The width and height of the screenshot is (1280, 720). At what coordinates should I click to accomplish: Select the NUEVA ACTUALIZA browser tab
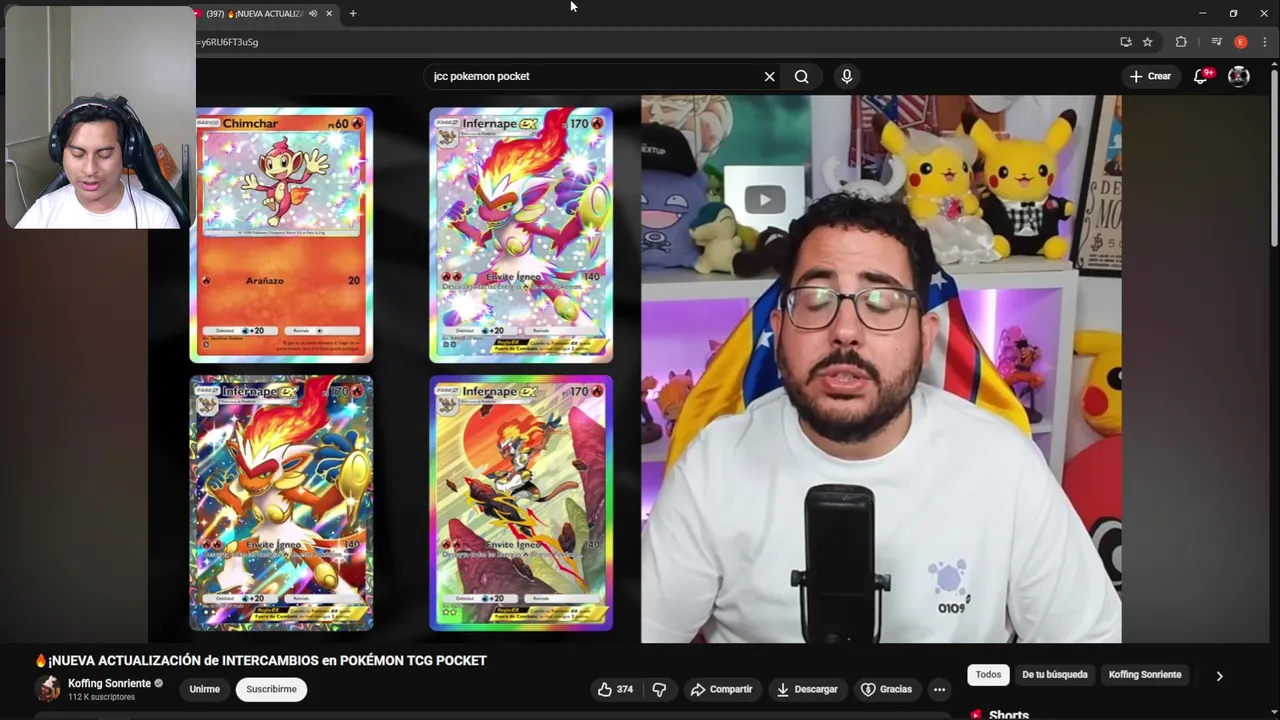pos(256,14)
